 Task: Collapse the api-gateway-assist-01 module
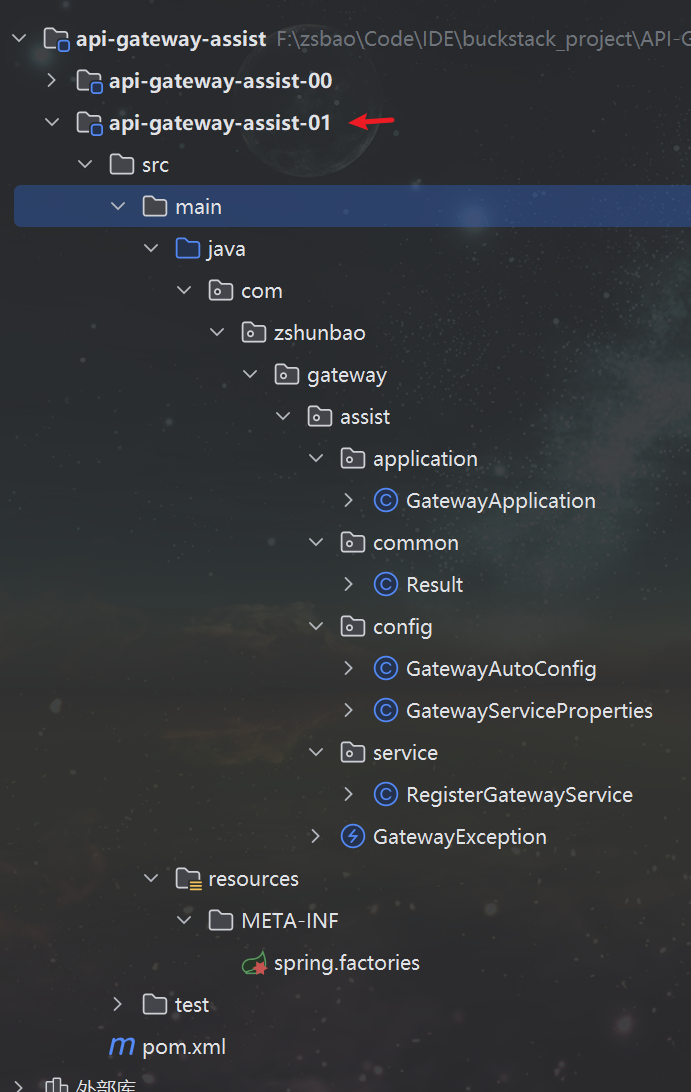pos(52,123)
